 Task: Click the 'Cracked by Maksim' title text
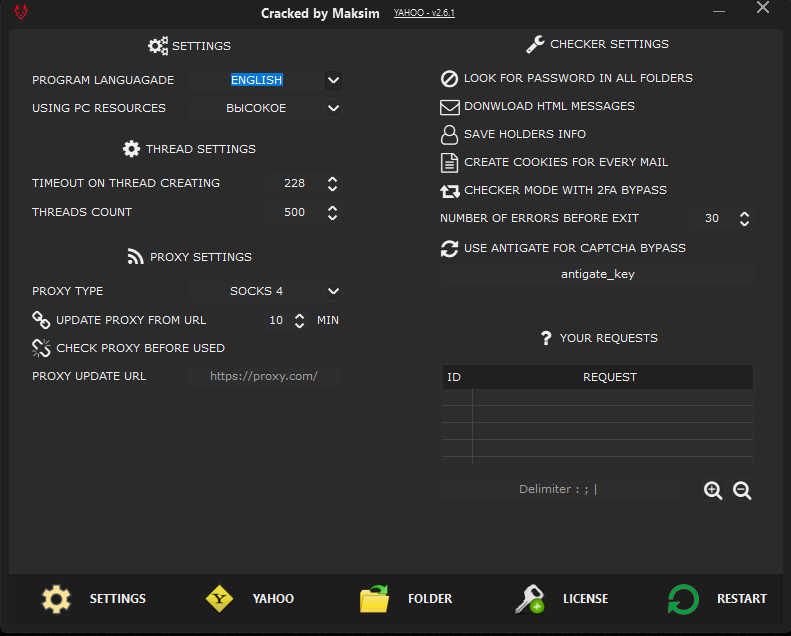click(x=320, y=14)
